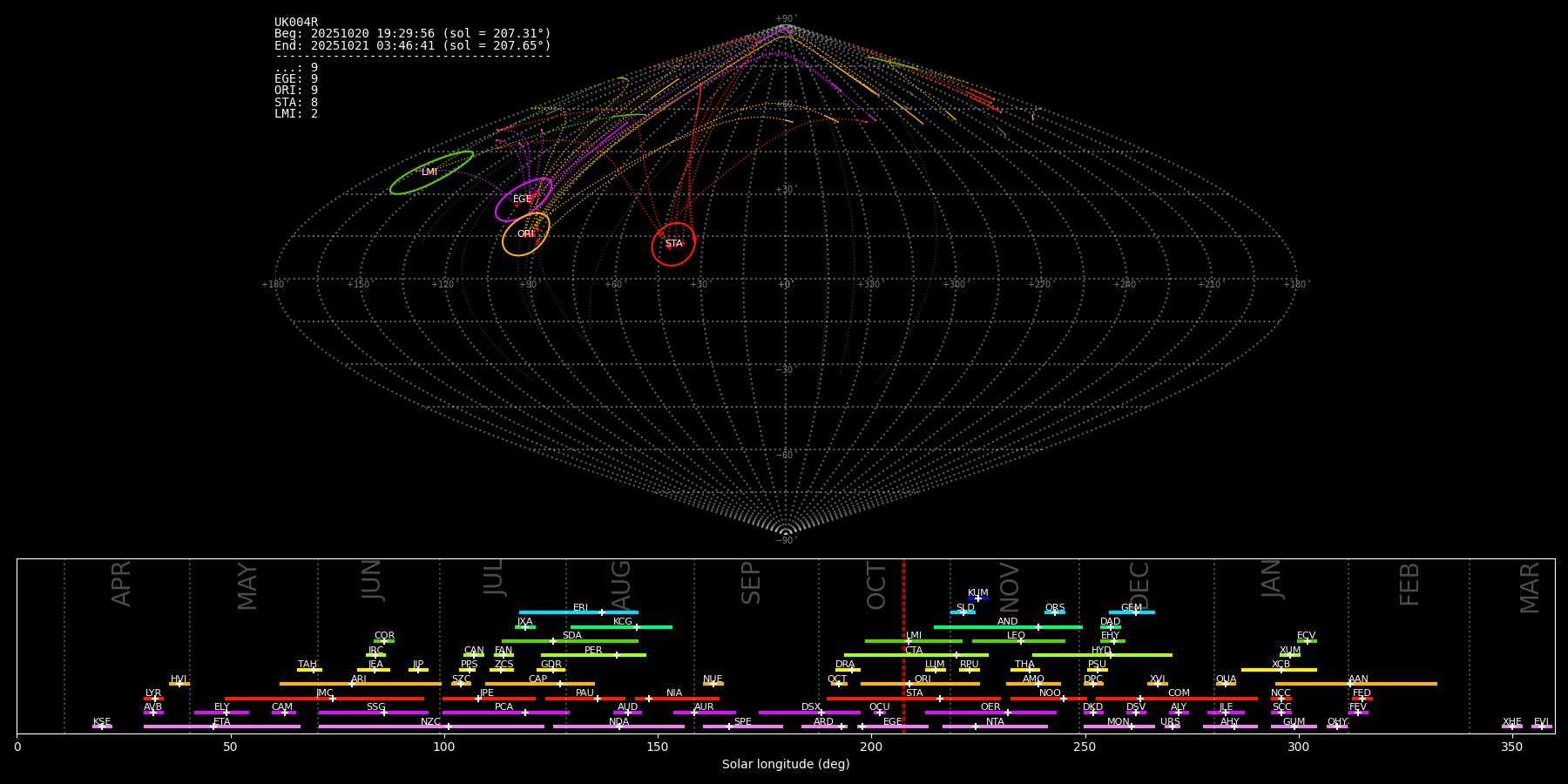
Task: Click the magenta EGE radiant ellipse
Action: tap(523, 199)
